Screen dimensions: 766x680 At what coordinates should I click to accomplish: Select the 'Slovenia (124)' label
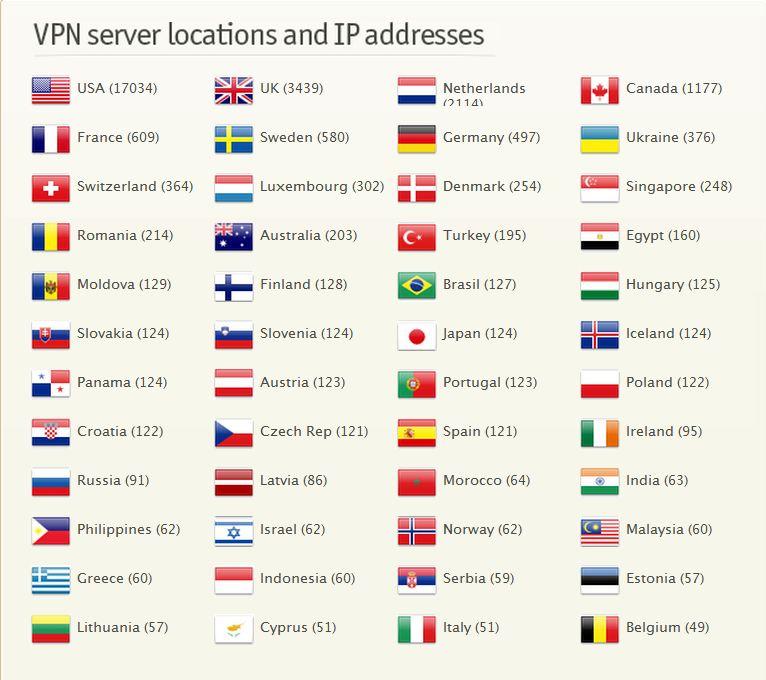point(306,333)
